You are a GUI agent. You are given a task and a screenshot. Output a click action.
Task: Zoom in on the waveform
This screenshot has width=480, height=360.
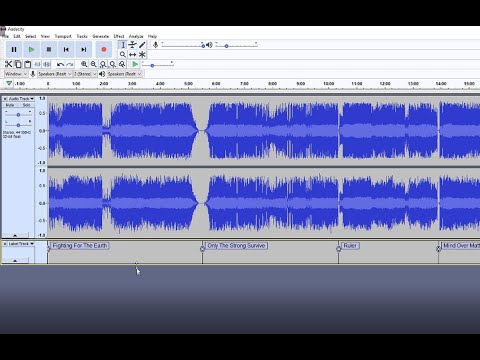(x=84, y=64)
